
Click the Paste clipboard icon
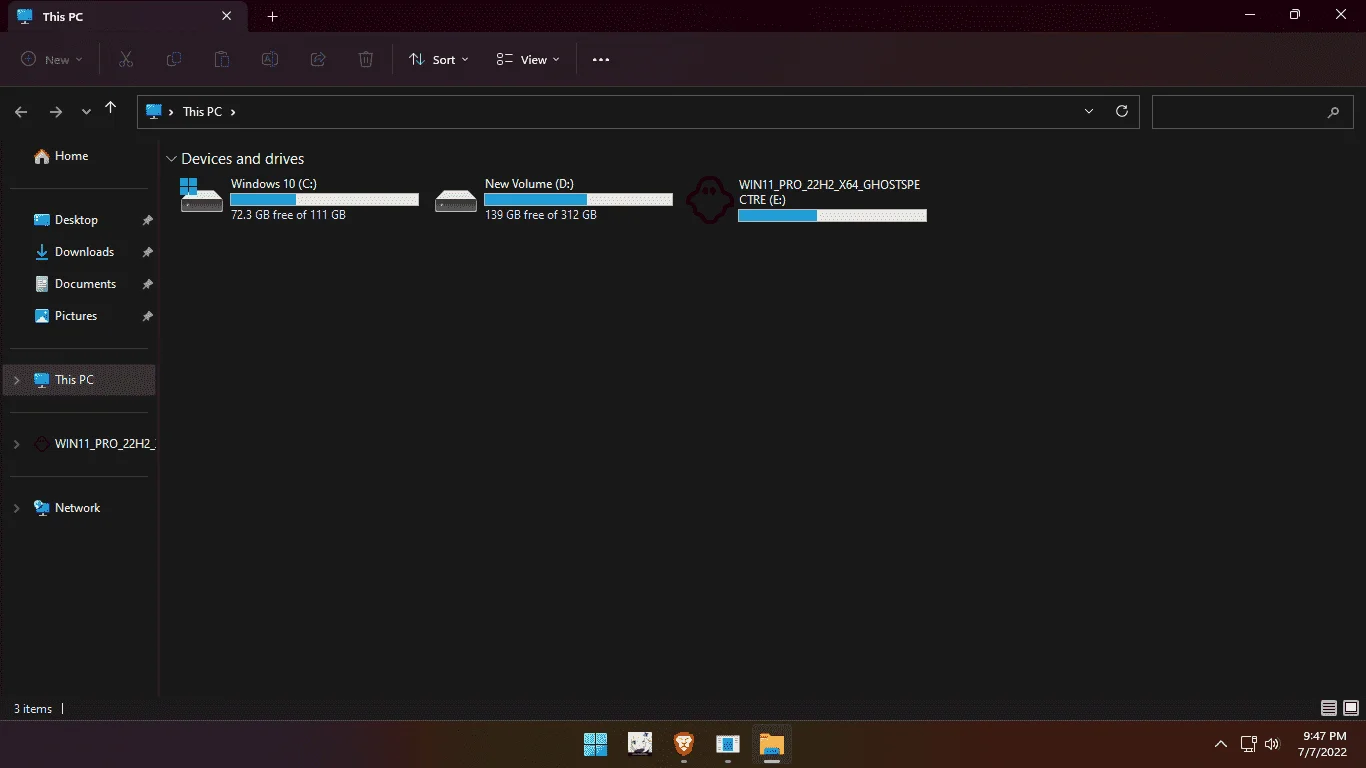click(x=222, y=60)
